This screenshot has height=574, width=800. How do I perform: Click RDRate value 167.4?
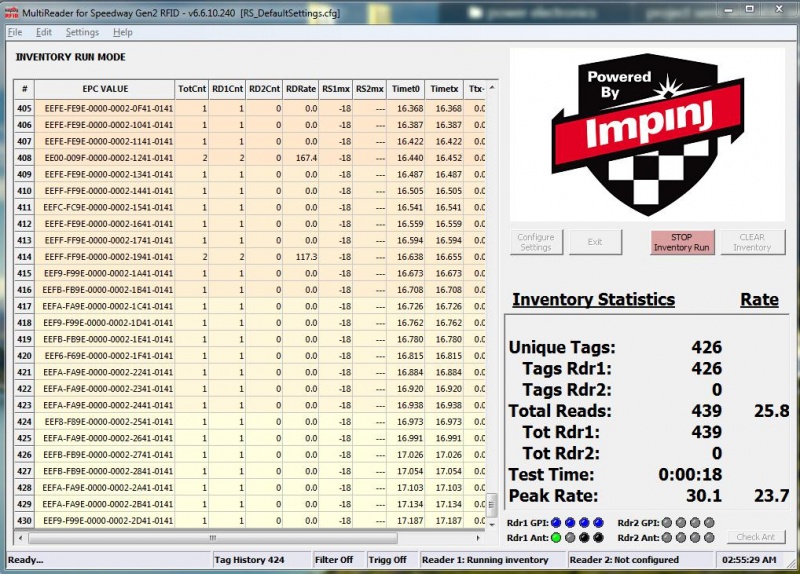point(301,158)
